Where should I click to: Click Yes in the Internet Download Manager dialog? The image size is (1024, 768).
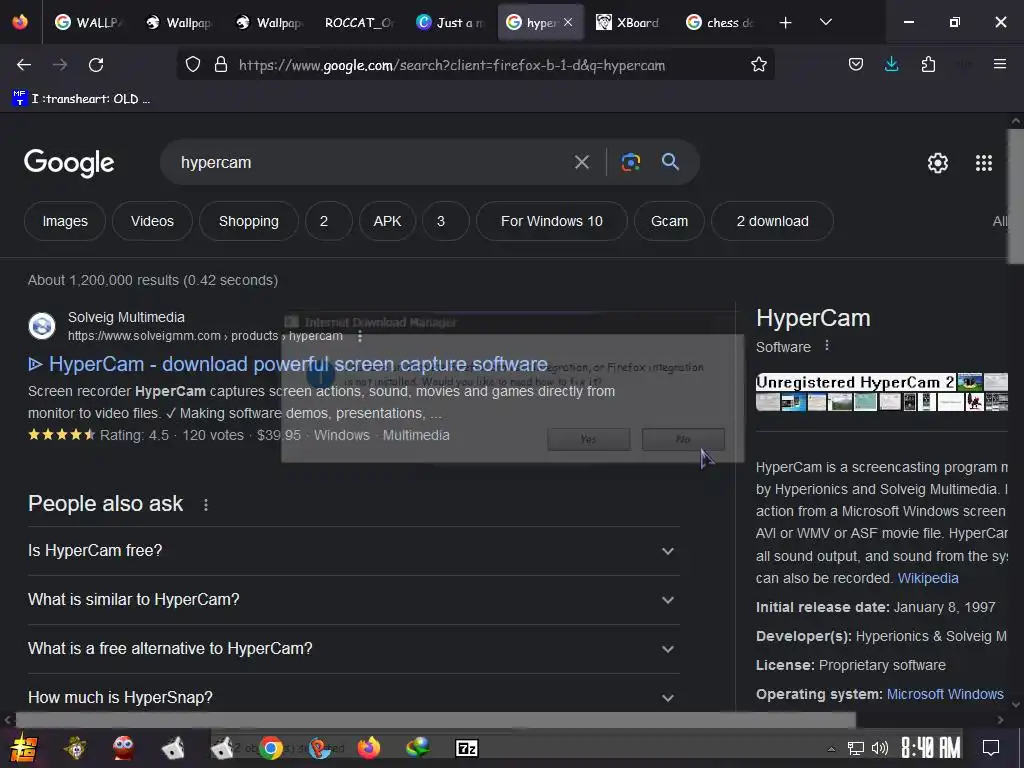[x=588, y=440]
